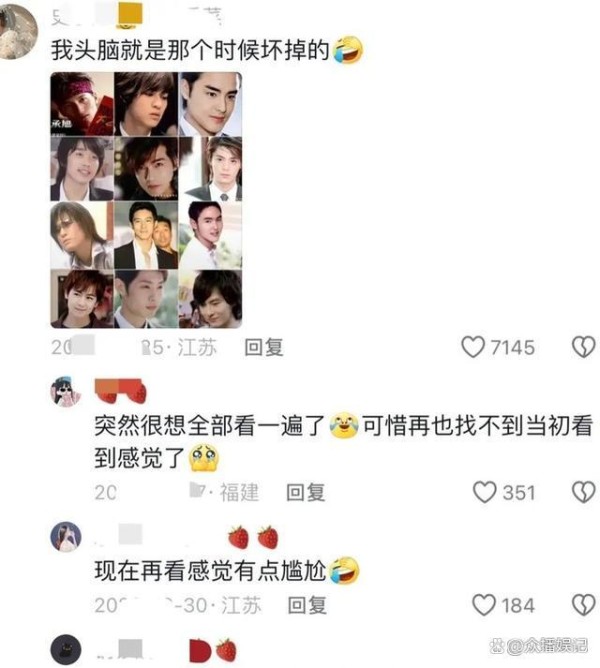600x668 pixels.
Task: Open the black cat avatar profile
Action: (x=66, y=649)
